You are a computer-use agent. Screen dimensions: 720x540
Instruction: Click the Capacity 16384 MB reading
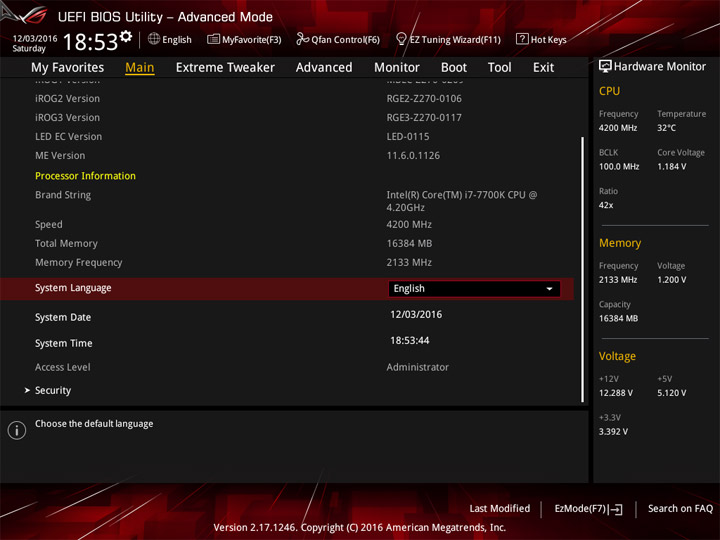coord(618,318)
